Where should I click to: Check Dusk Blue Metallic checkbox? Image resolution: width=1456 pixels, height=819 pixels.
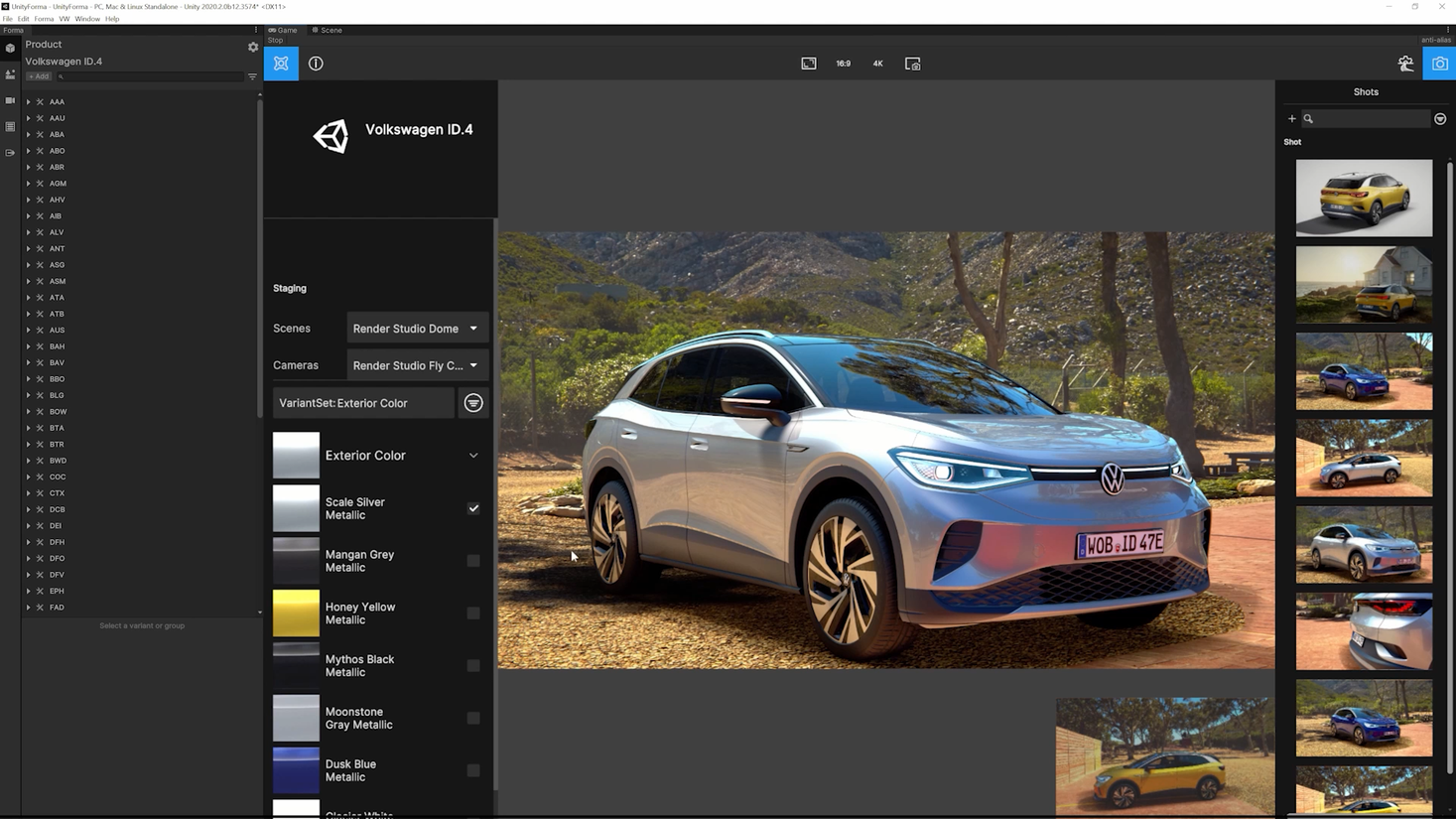coord(473,770)
